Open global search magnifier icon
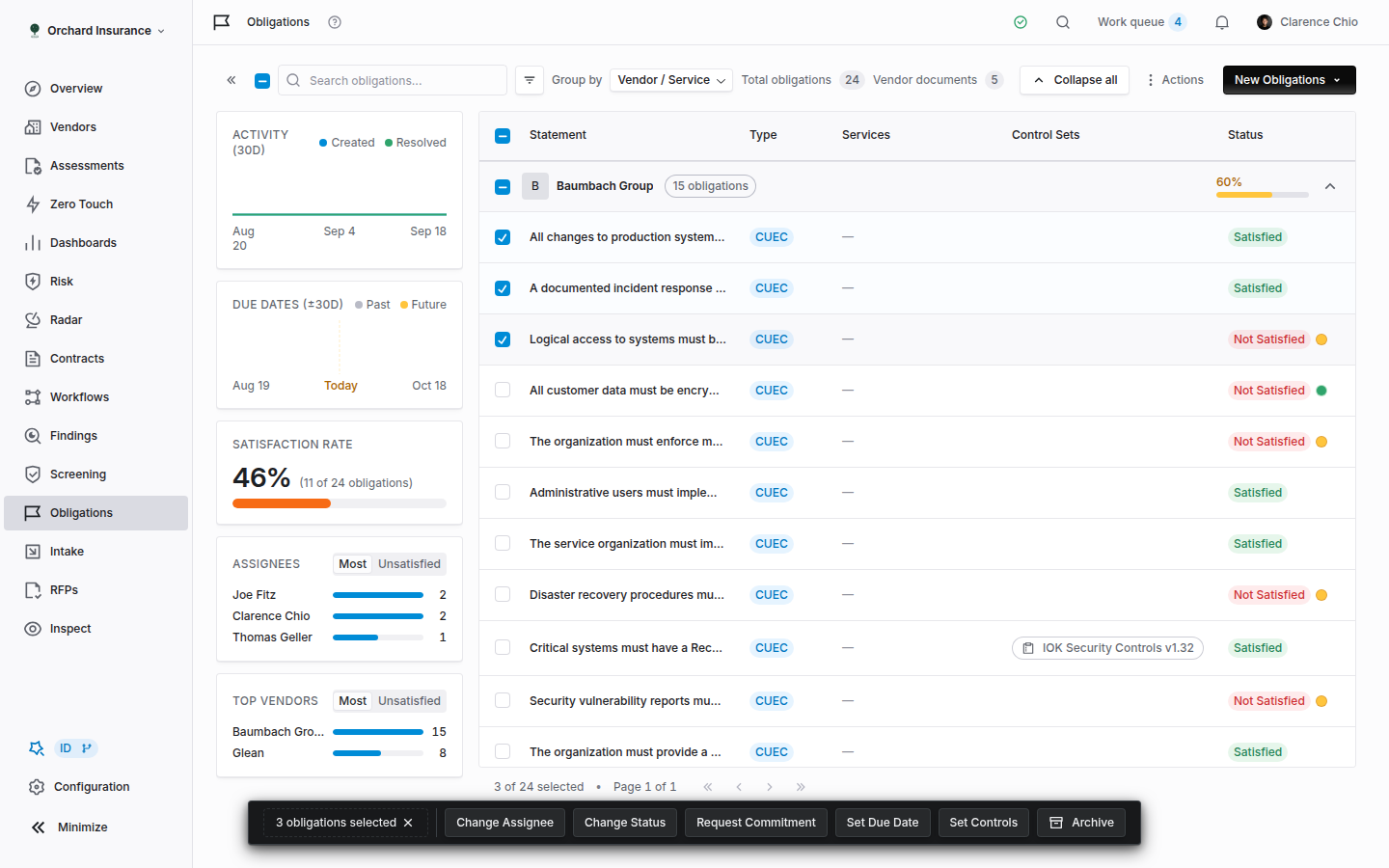1389x868 pixels. 1063,22
